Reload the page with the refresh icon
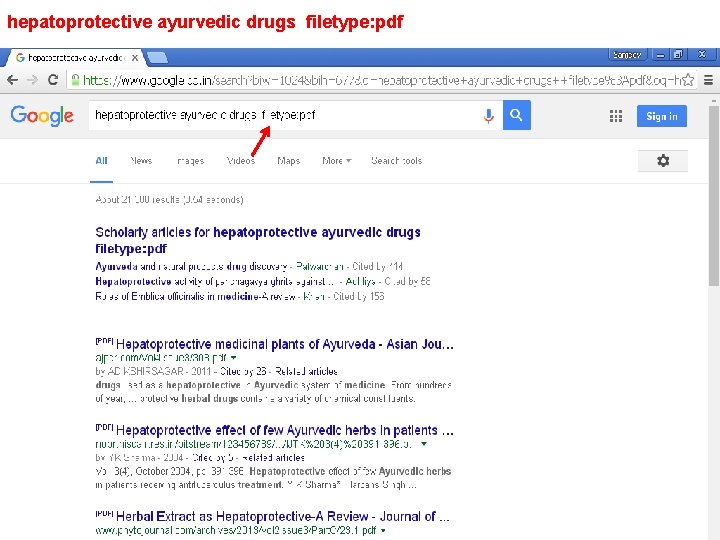 [53, 80]
